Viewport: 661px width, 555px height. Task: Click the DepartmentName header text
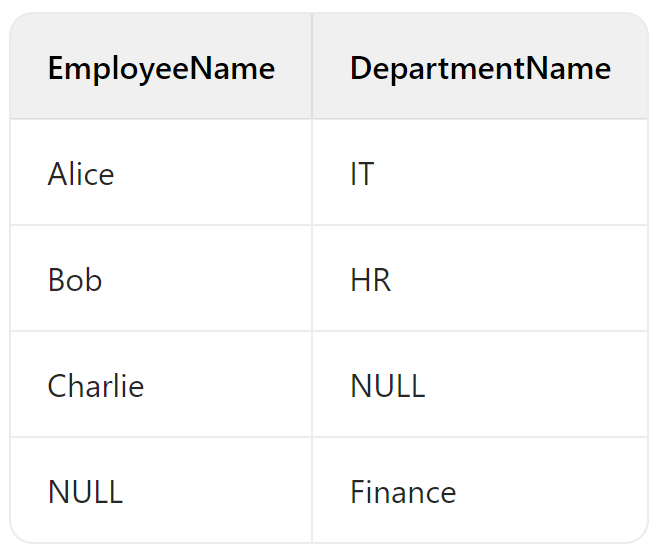[481, 68]
